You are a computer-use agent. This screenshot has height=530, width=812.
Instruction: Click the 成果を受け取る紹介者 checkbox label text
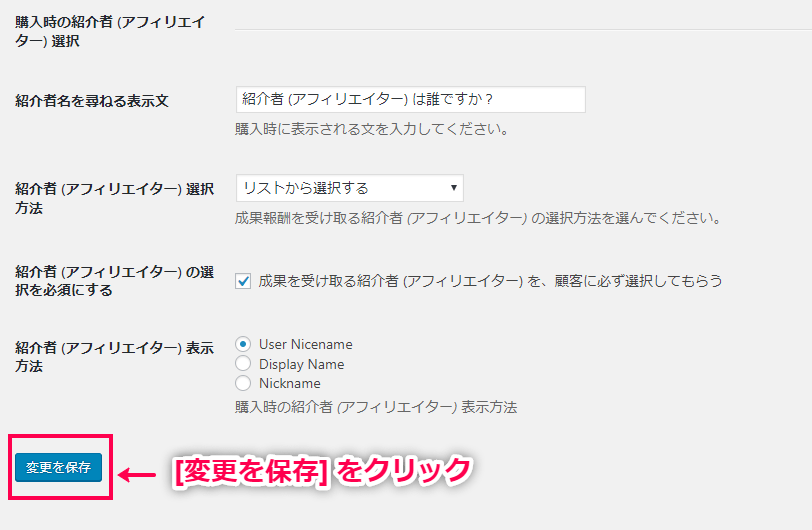point(490,281)
